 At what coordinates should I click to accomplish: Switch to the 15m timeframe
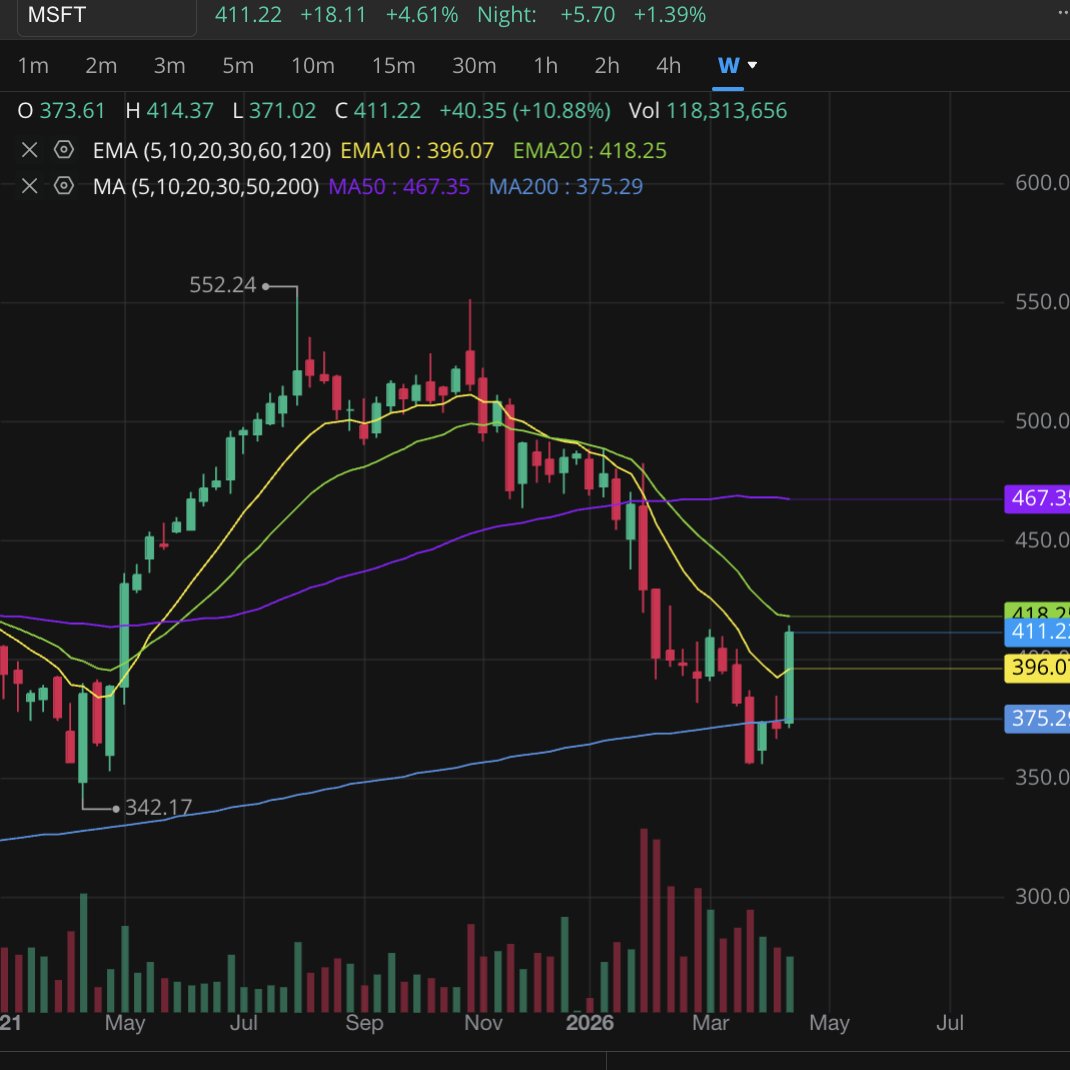tap(394, 66)
